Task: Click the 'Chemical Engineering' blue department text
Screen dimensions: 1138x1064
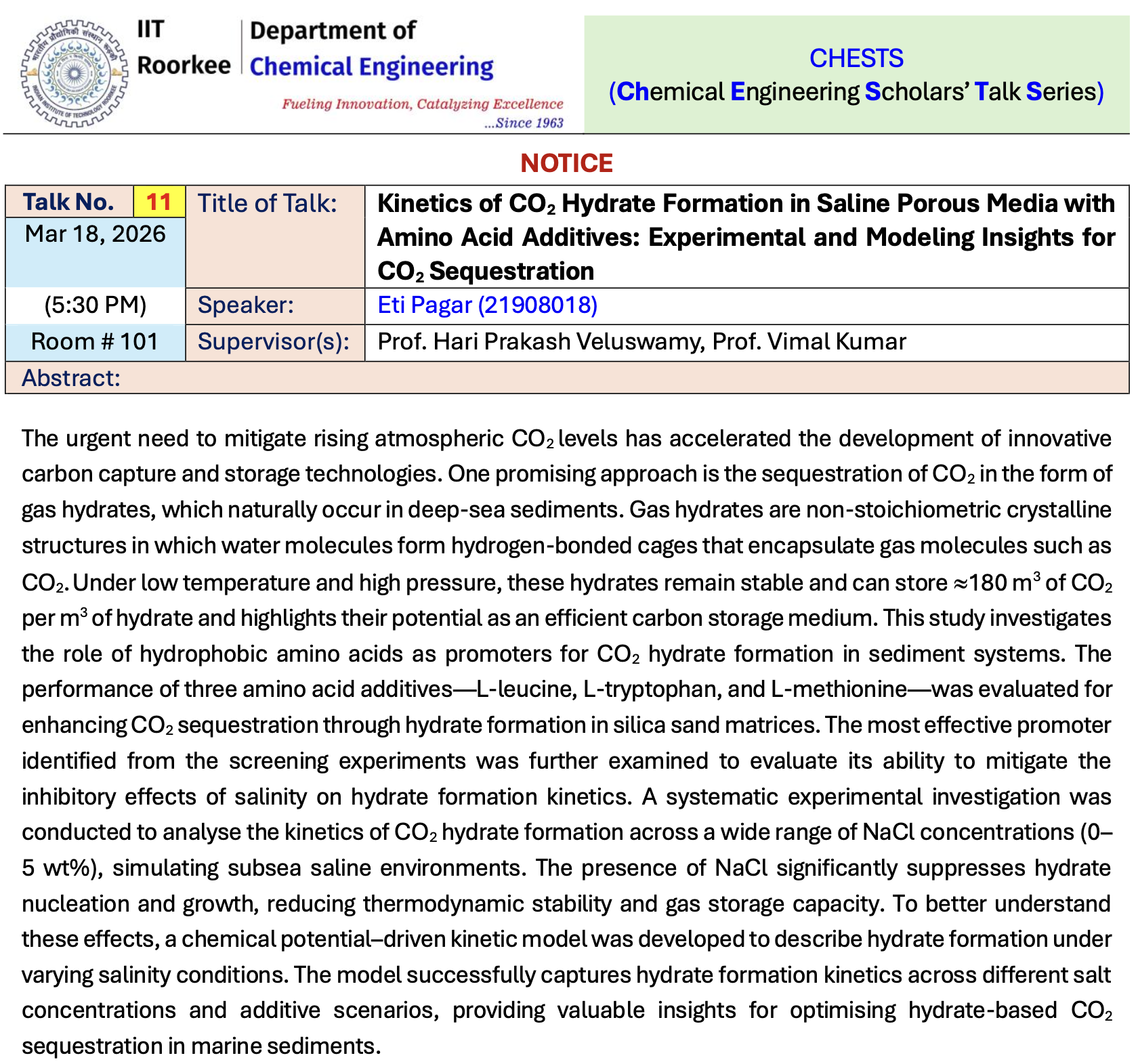Action: (371, 67)
